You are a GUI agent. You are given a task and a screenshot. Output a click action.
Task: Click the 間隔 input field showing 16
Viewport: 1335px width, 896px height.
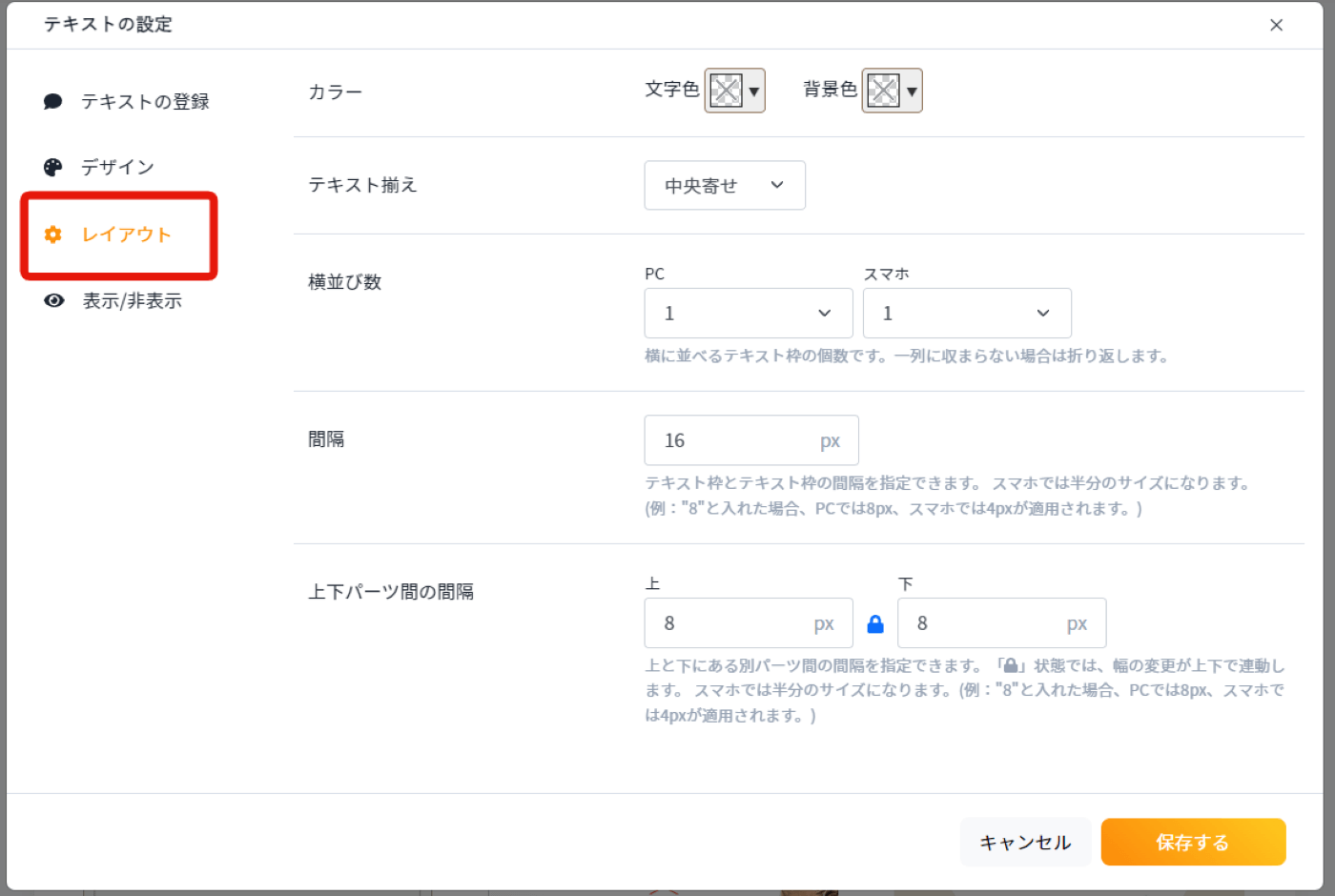tap(751, 440)
